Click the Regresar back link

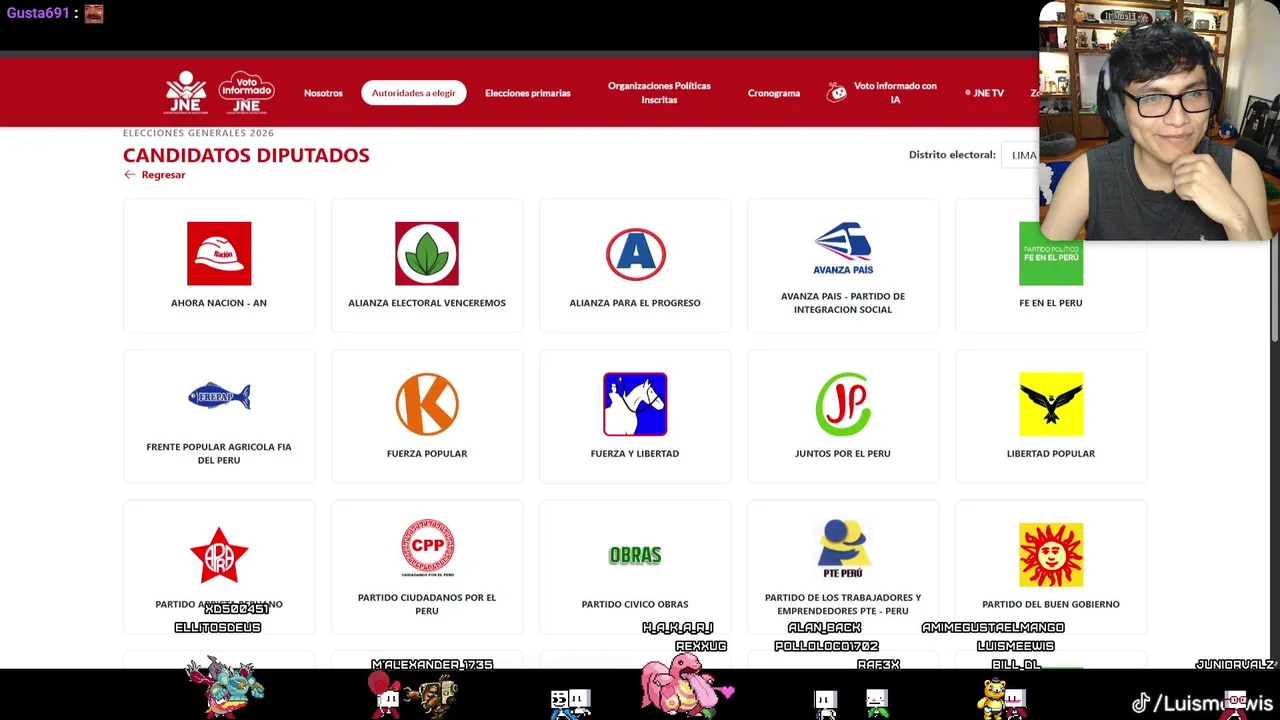tap(163, 175)
